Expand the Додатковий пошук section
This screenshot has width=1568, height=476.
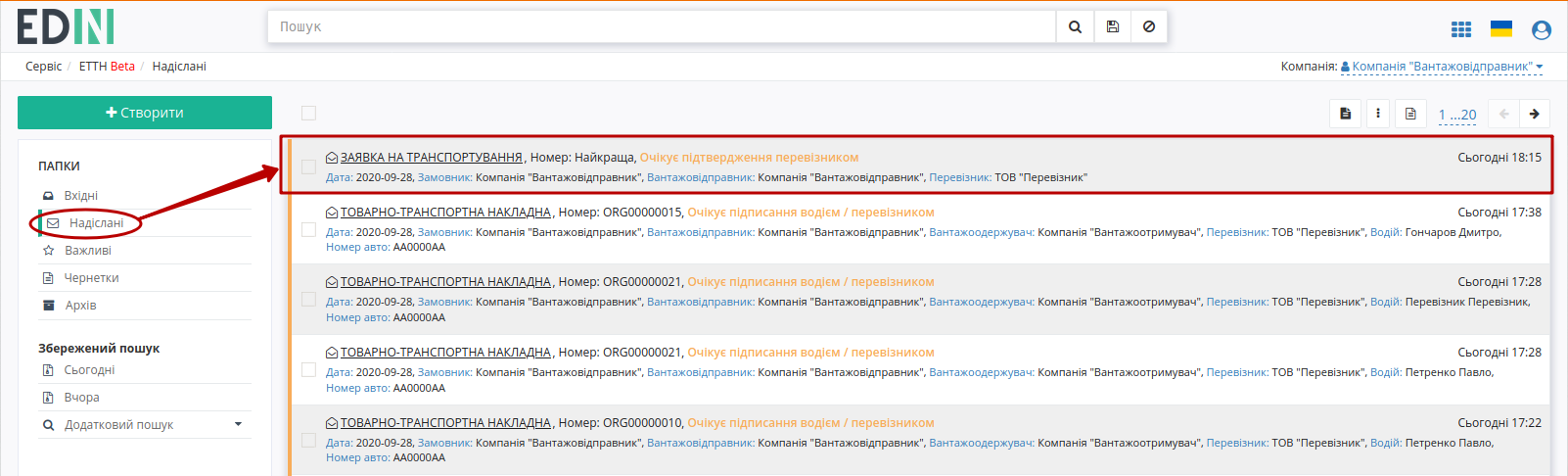pyautogui.click(x=144, y=425)
